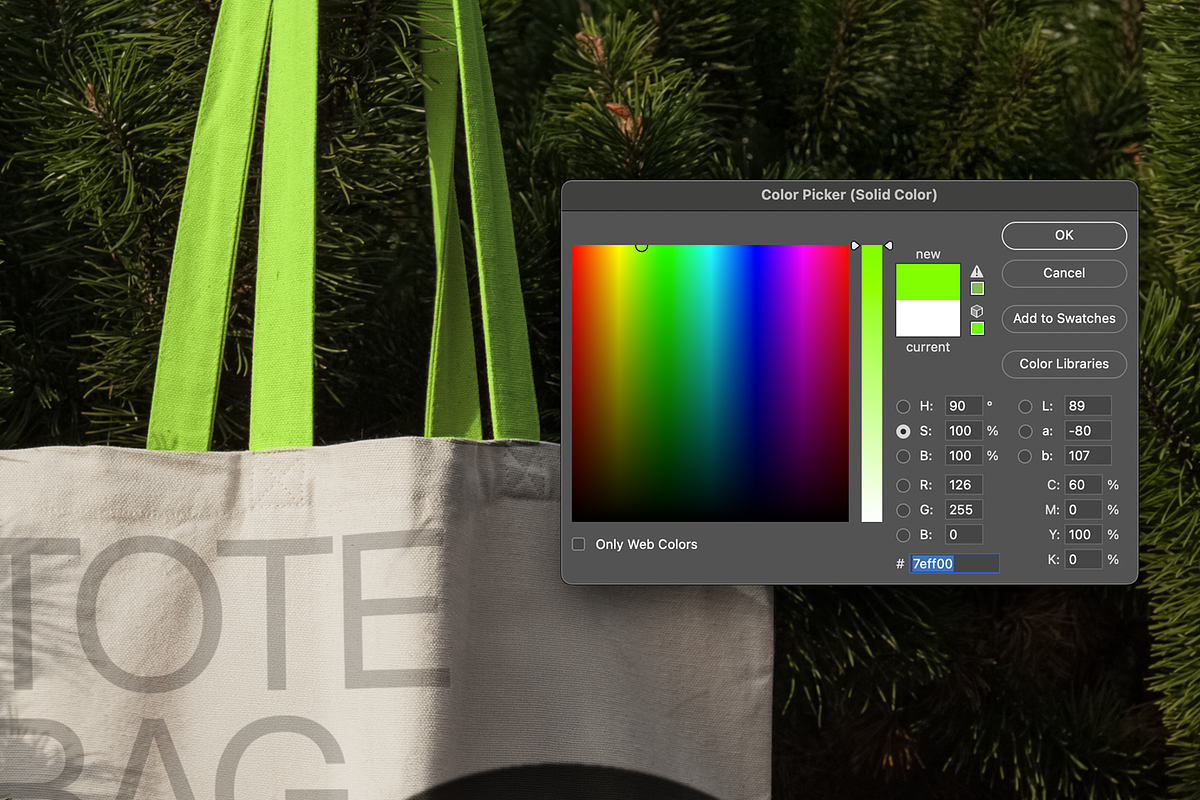Image resolution: width=1200 pixels, height=800 pixels.
Task: Click the cyan C percent field
Action: click(1084, 485)
